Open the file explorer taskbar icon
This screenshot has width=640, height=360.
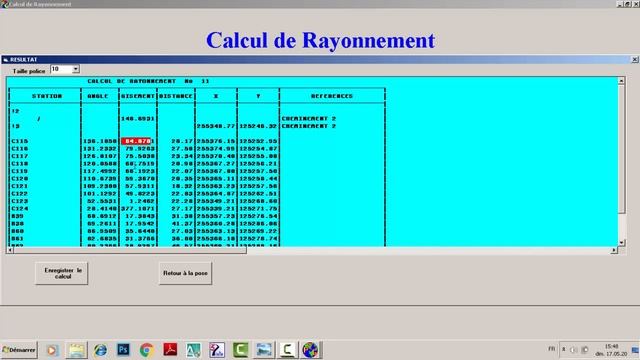(76, 350)
